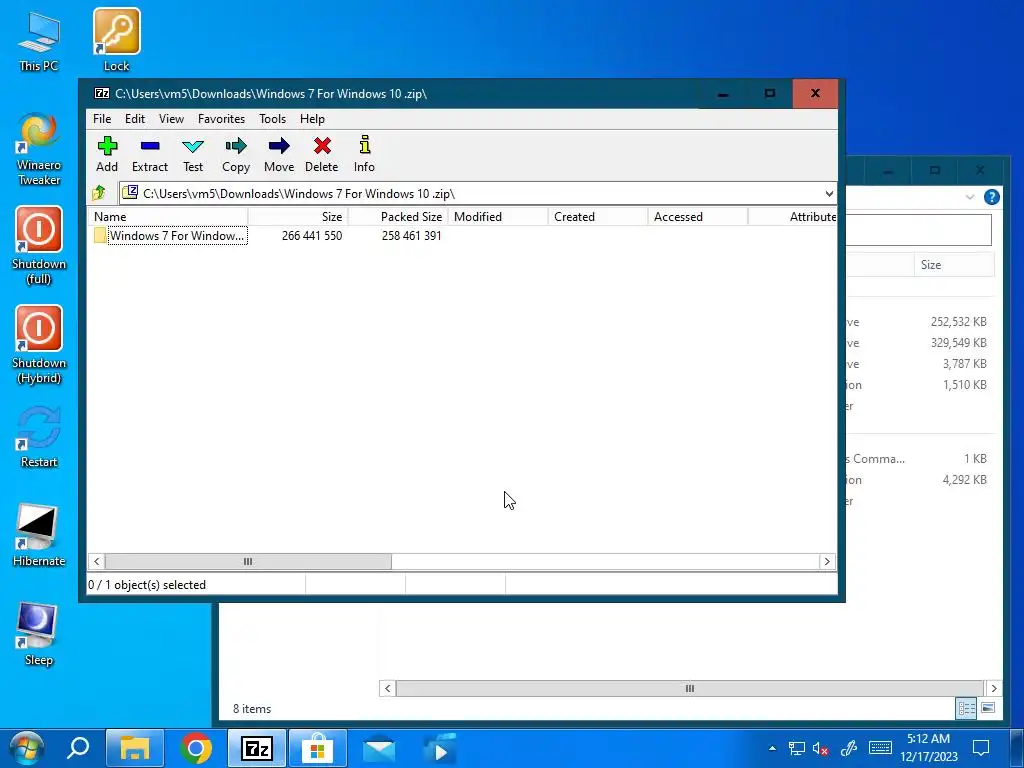Sort by Packed Size column header

point(398,217)
